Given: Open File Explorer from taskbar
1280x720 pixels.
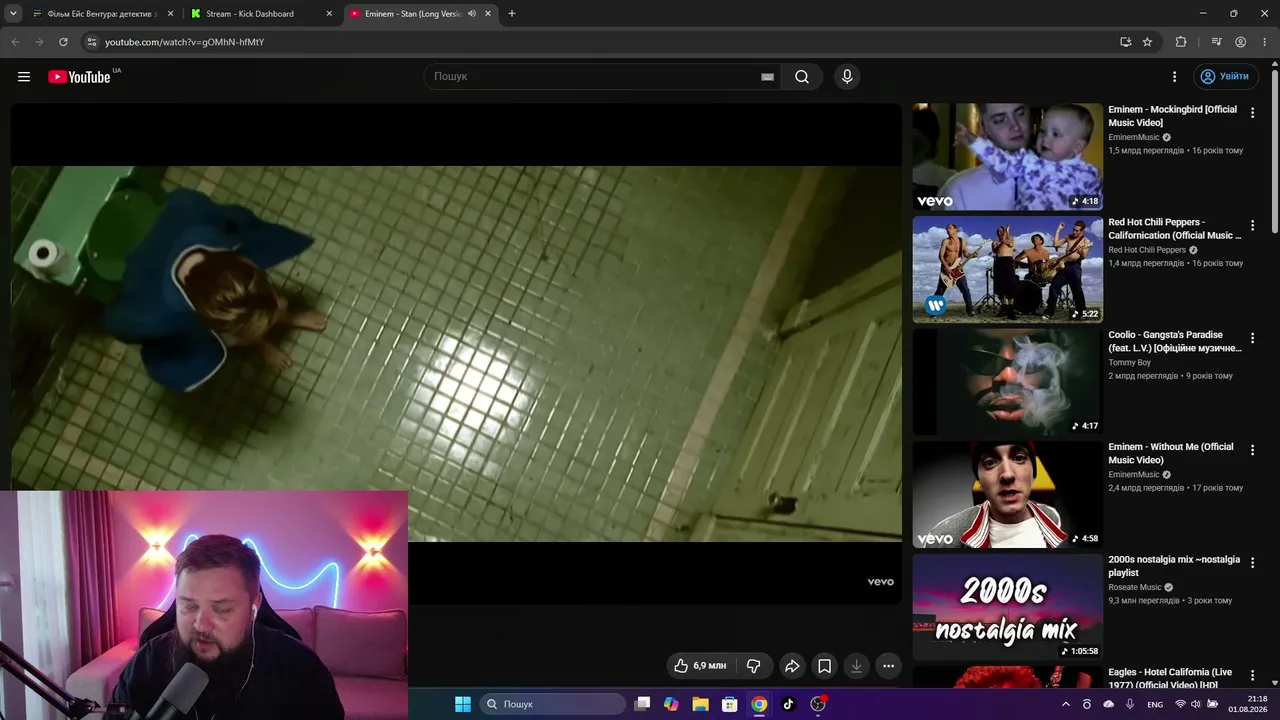Looking at the screenshot, I should tap(700, 704).
